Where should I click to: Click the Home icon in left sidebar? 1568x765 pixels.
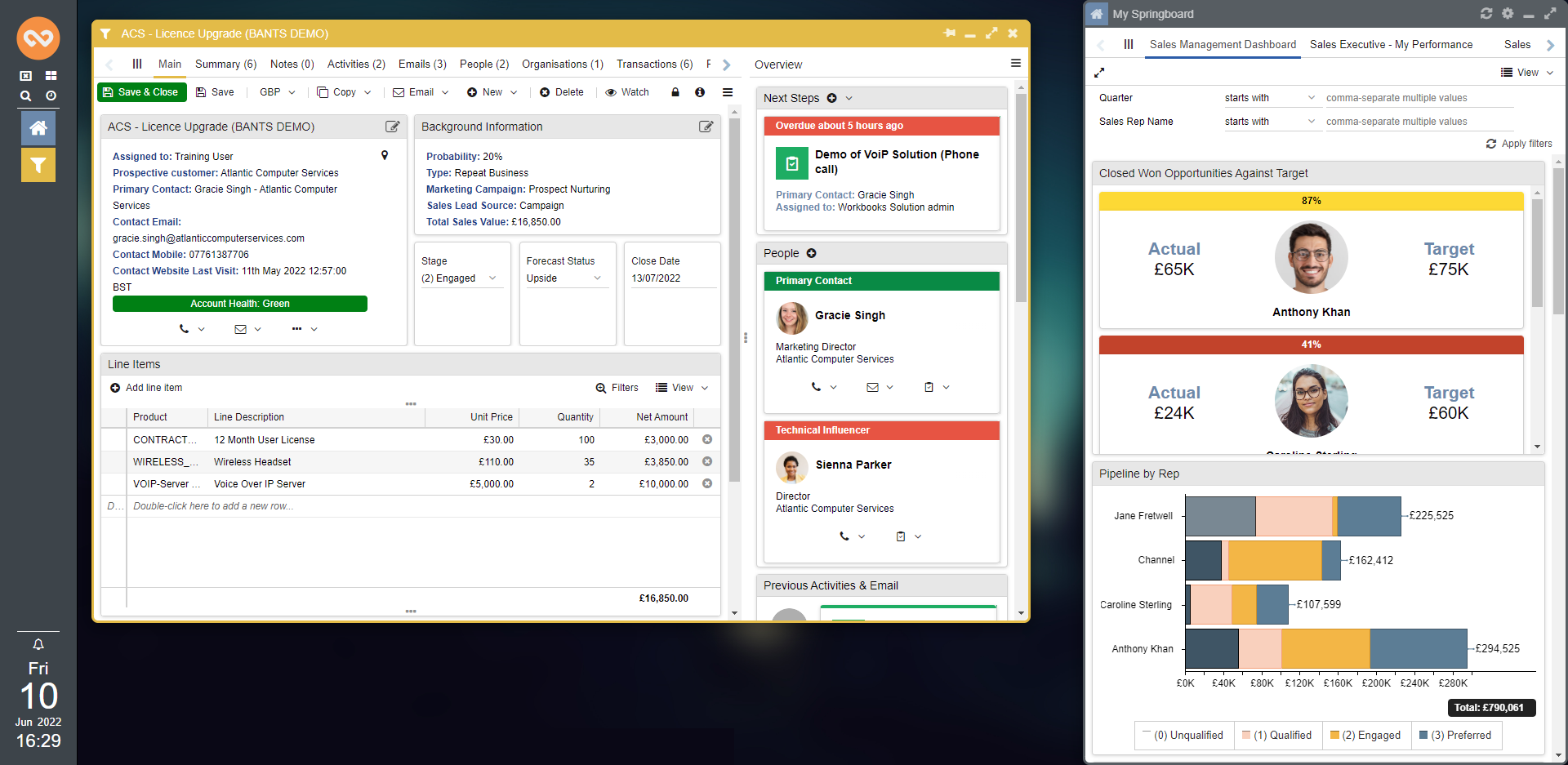[x=38, y=128]
